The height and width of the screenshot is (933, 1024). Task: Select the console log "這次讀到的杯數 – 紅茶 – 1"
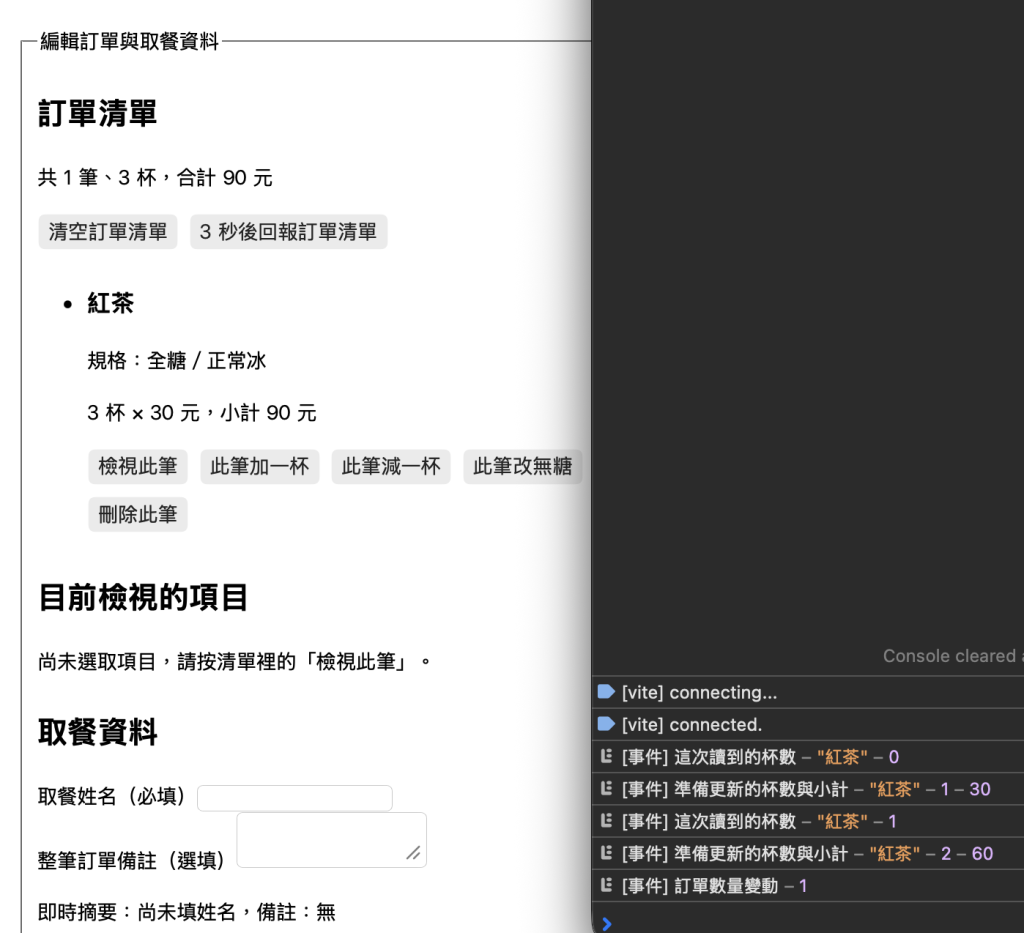click(759, 821)
